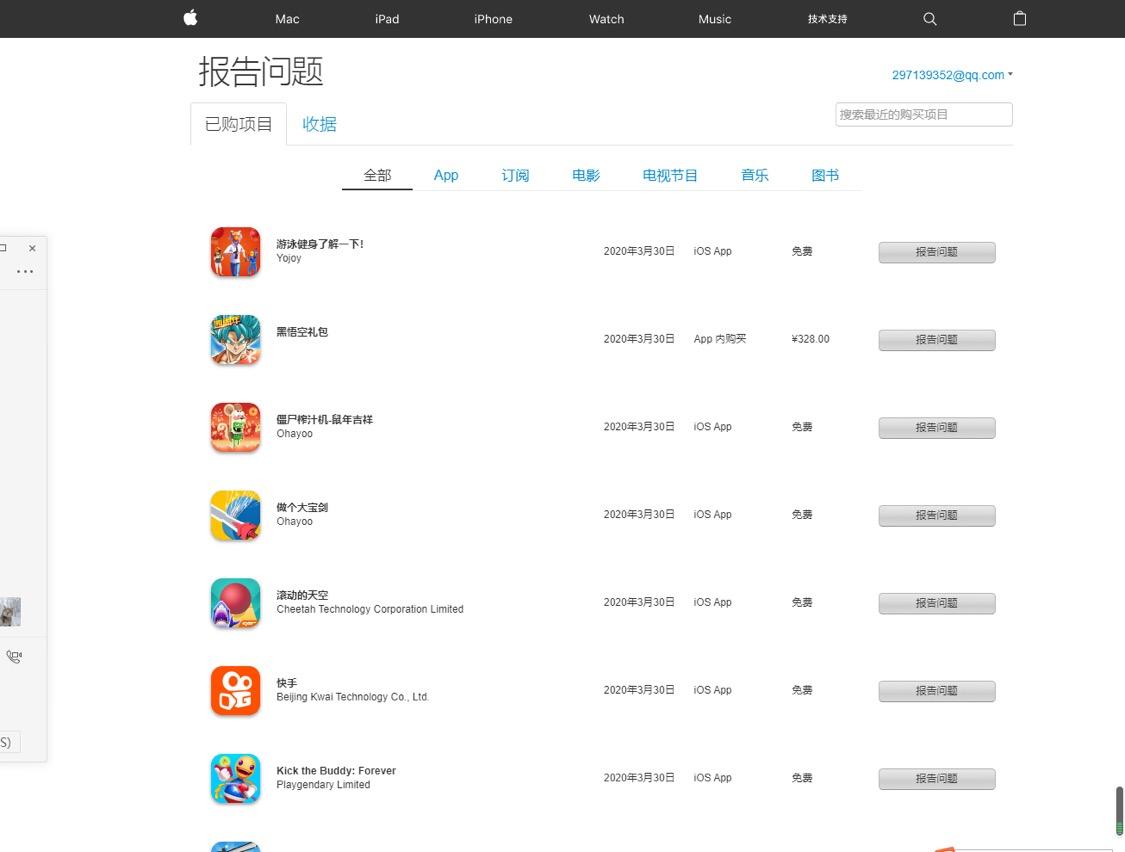Click the 快手 title text

tap(286, 683)
